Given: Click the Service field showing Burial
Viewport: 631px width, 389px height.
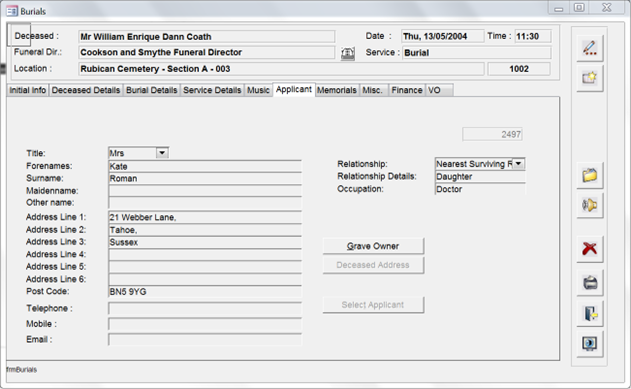Looking at the screenshot, I should [x=476, y=53].
